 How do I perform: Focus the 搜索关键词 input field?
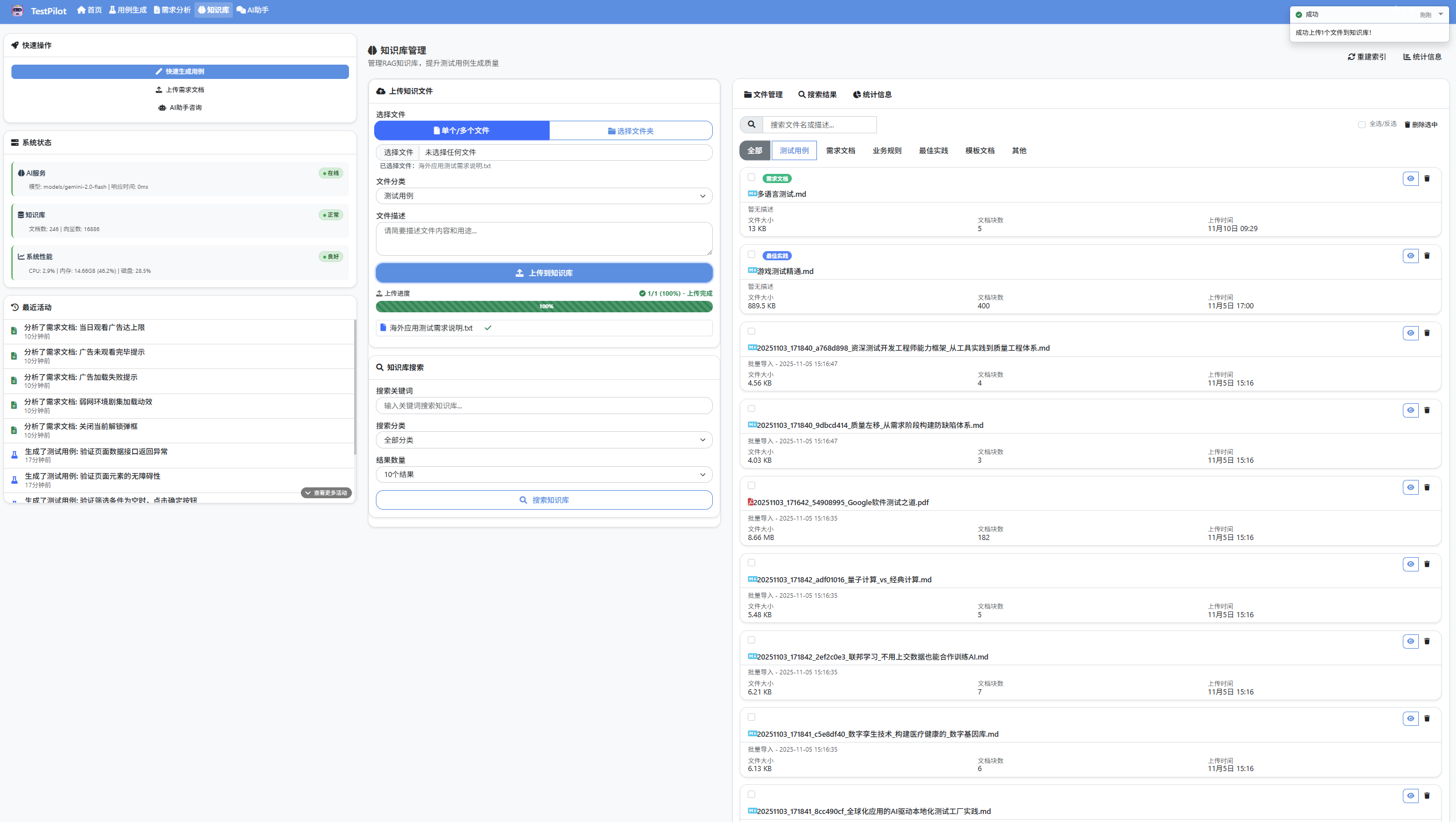click(543, 406)
